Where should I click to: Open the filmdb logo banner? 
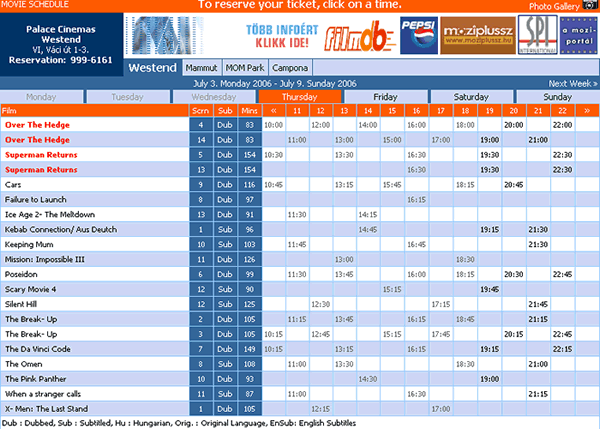click(x=360, y=36)
